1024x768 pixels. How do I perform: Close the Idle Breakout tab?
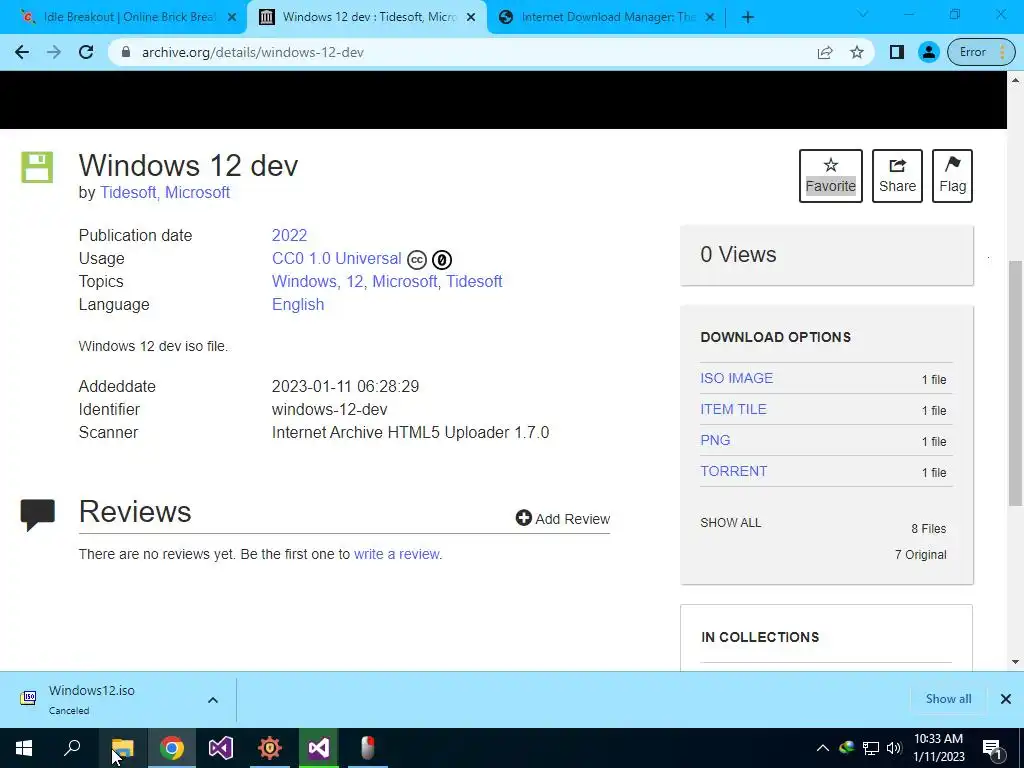coord(232,18)
